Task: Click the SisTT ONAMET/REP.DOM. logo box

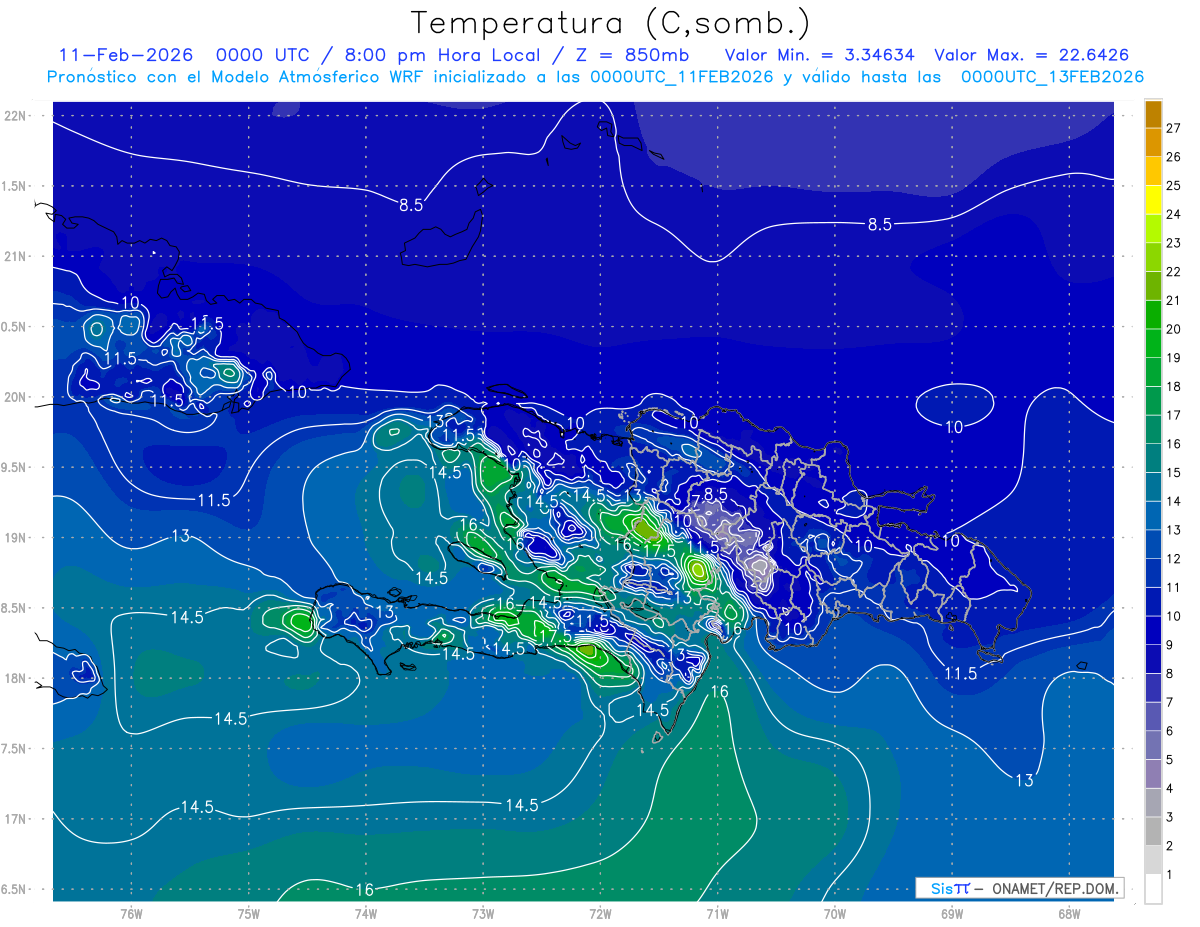Action: pos(1020,888)
